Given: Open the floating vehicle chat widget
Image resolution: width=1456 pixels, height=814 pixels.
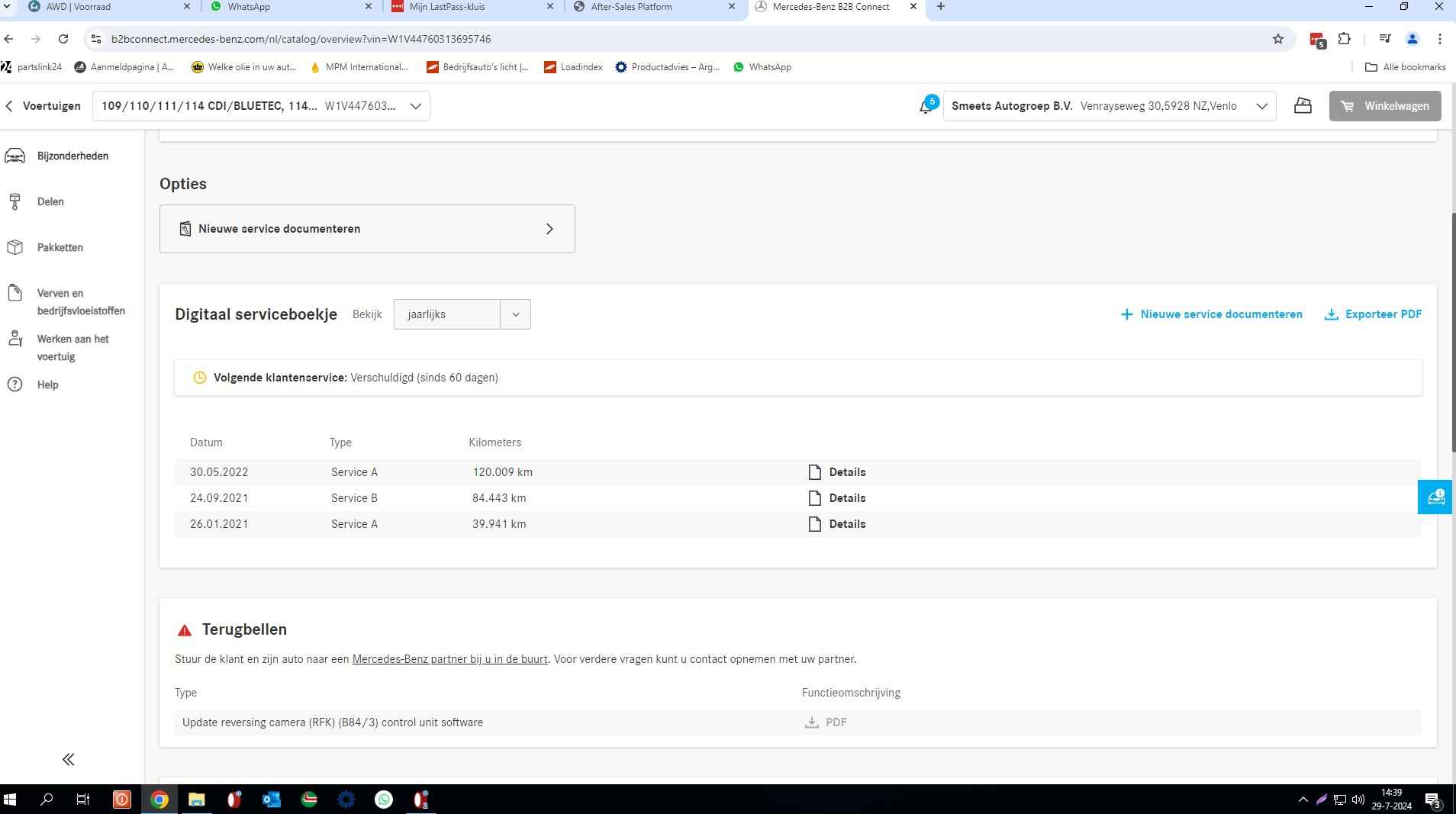Looking at the screenshot, I should pyautogui.click(x=1435, y=497).
